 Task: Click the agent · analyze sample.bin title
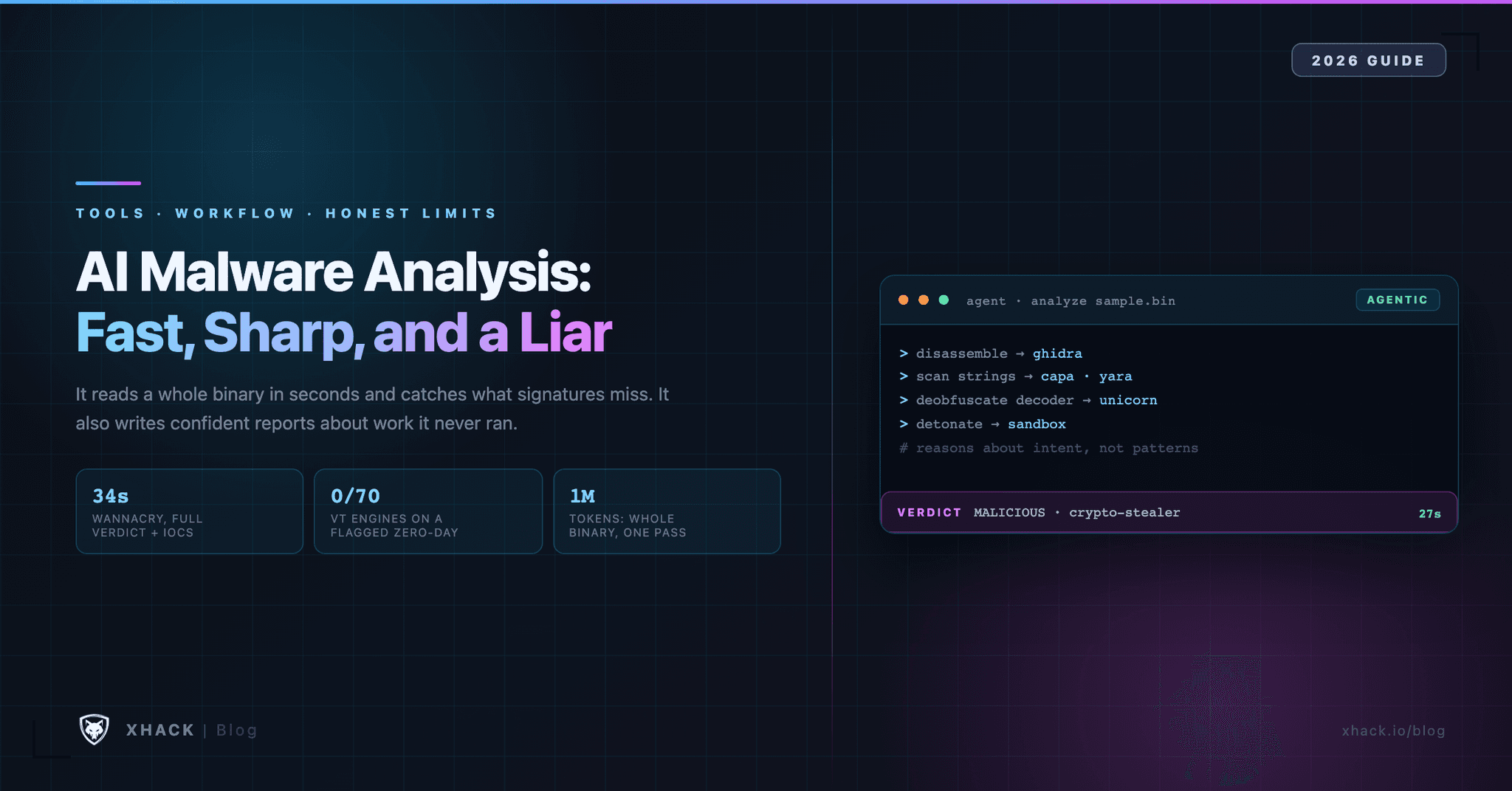[1071, 300]
